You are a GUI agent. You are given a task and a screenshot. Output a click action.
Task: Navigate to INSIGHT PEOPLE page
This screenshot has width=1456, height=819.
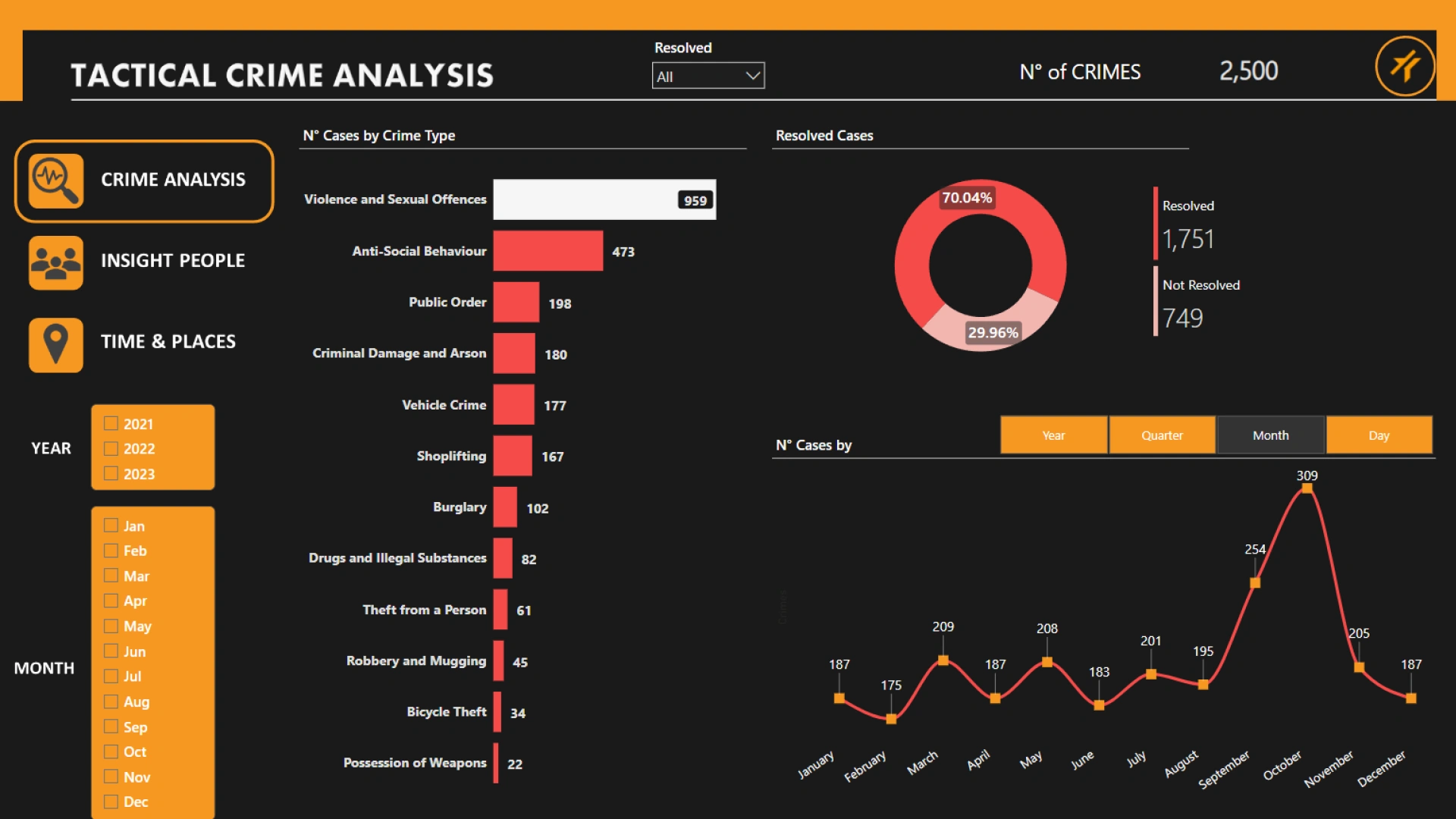click(173, 260)
